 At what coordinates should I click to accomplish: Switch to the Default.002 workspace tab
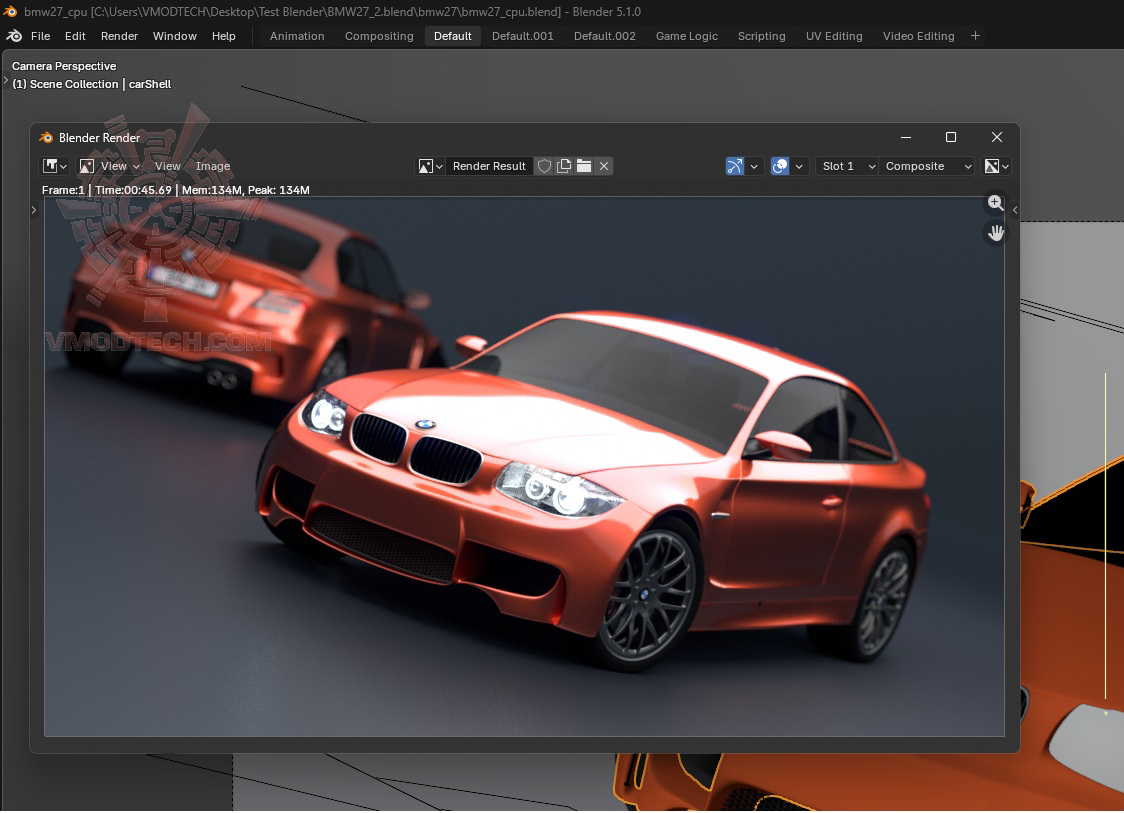point(604,36)
